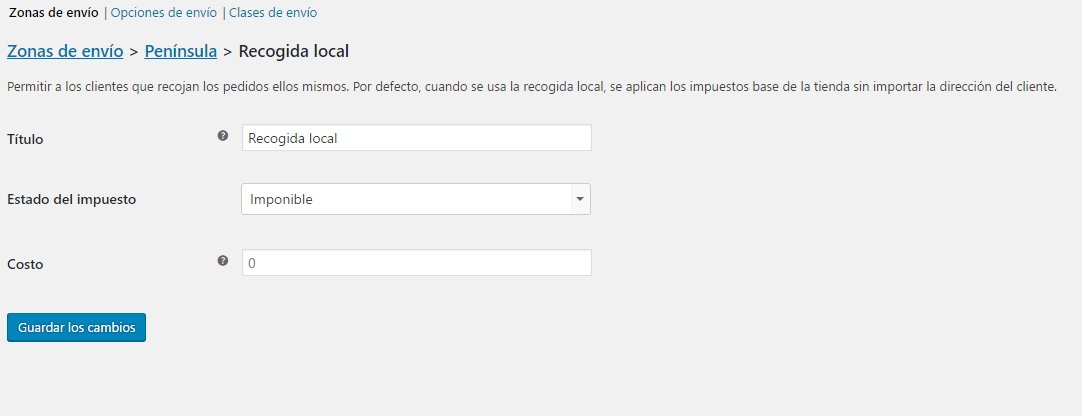Click the Estado del impuesto label
This screenshot has width=1082, height=416.
click(x=72, y=199)
